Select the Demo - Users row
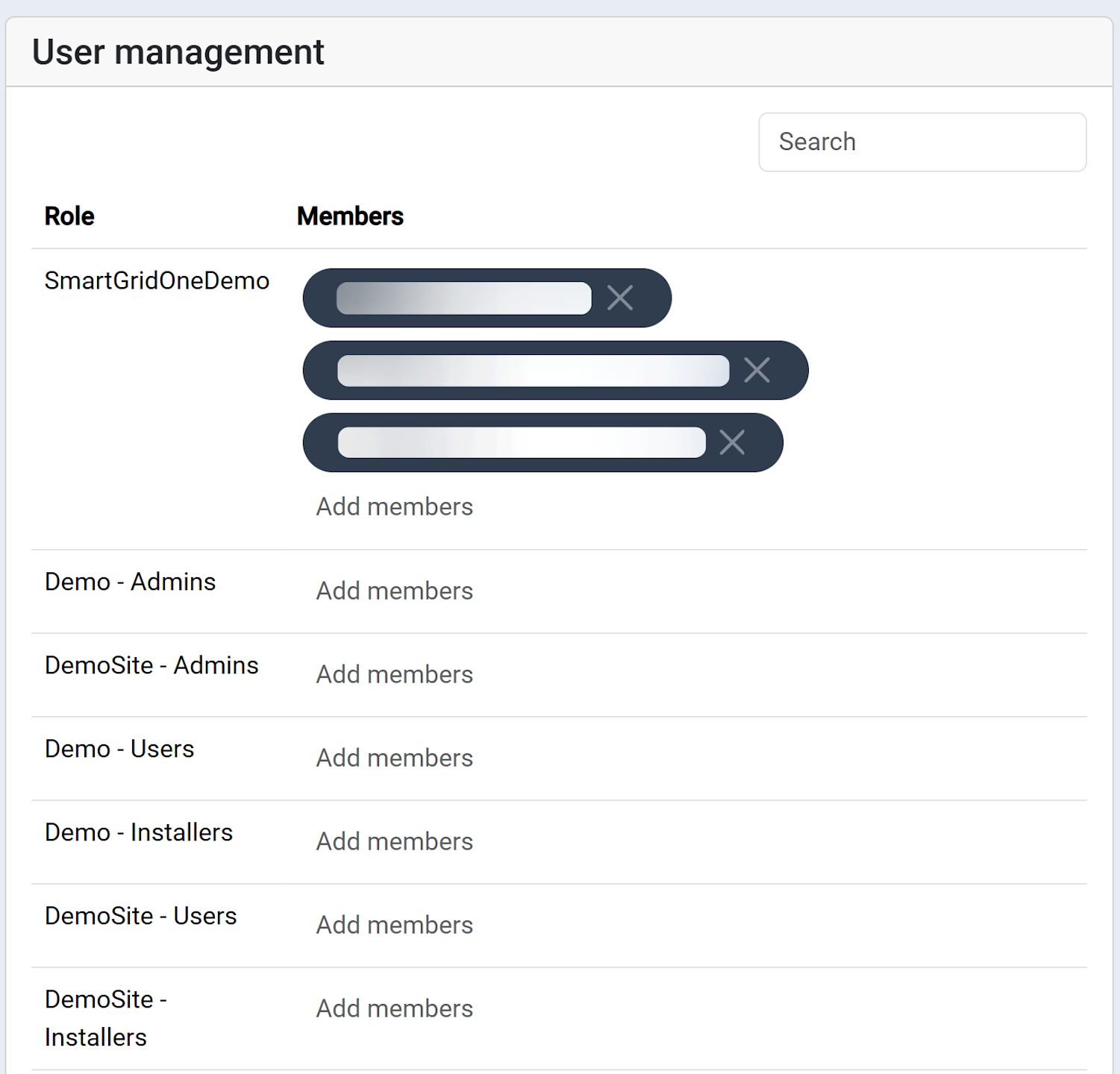The image size is (1120, 1074). [119, 749]
